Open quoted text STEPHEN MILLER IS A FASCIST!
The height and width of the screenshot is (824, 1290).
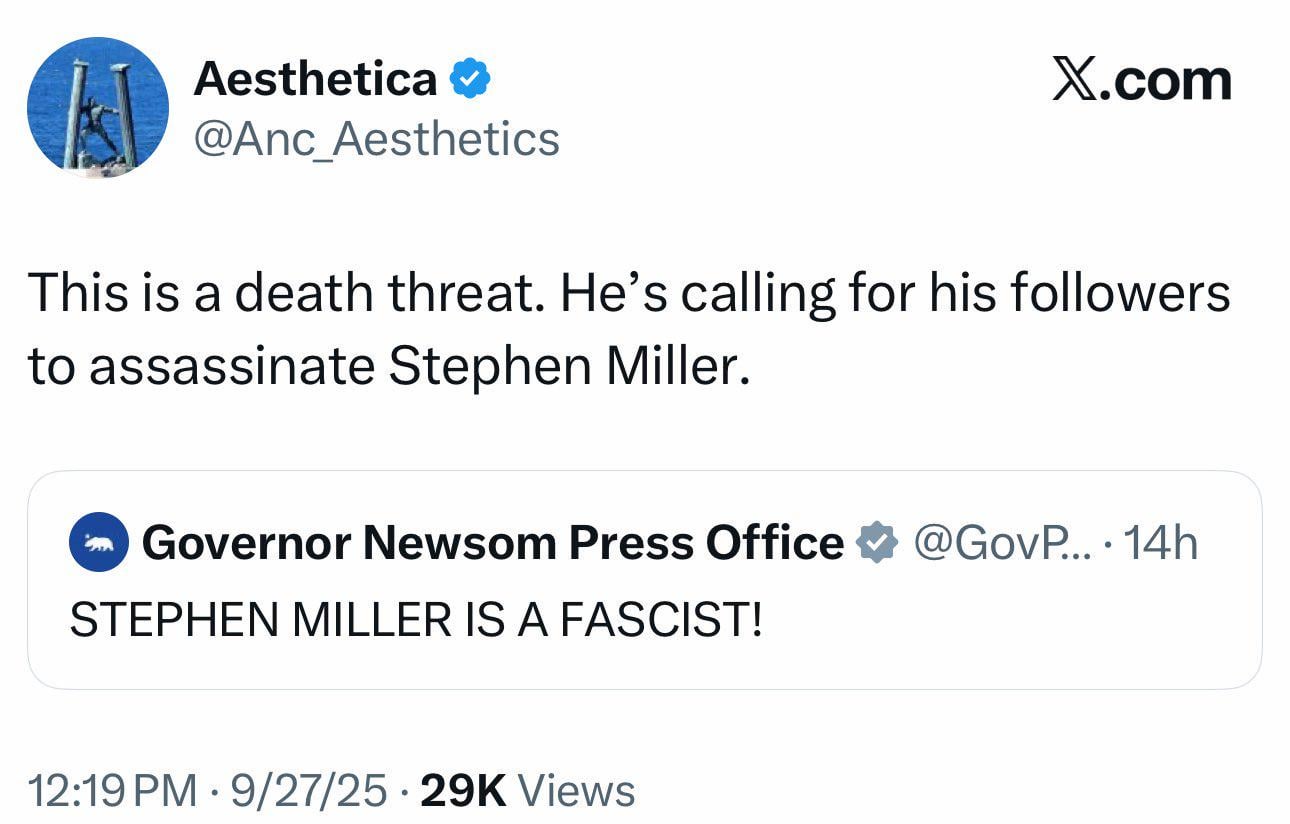415,619
